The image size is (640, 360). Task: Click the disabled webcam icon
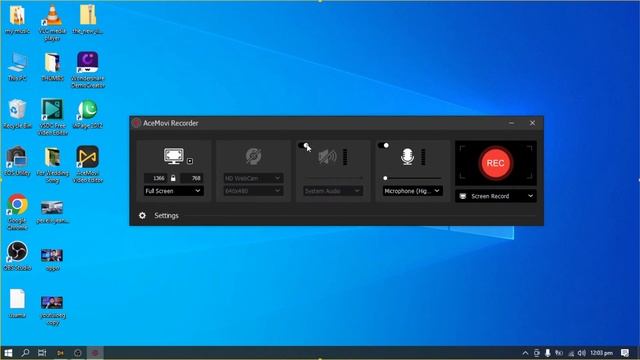253,156
